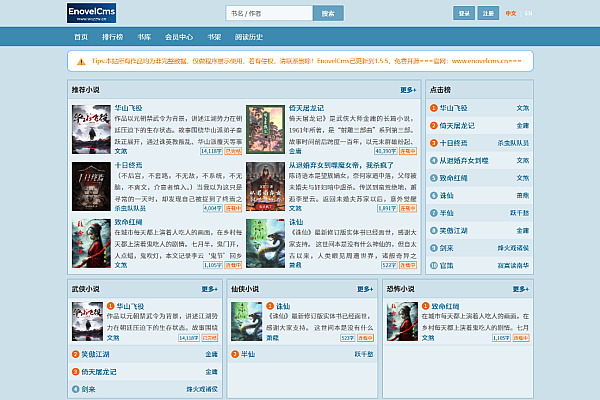The image size is (600, 400).
Task: Open the first cover thumbnail in 推荐小说
Action: (91, 129)
